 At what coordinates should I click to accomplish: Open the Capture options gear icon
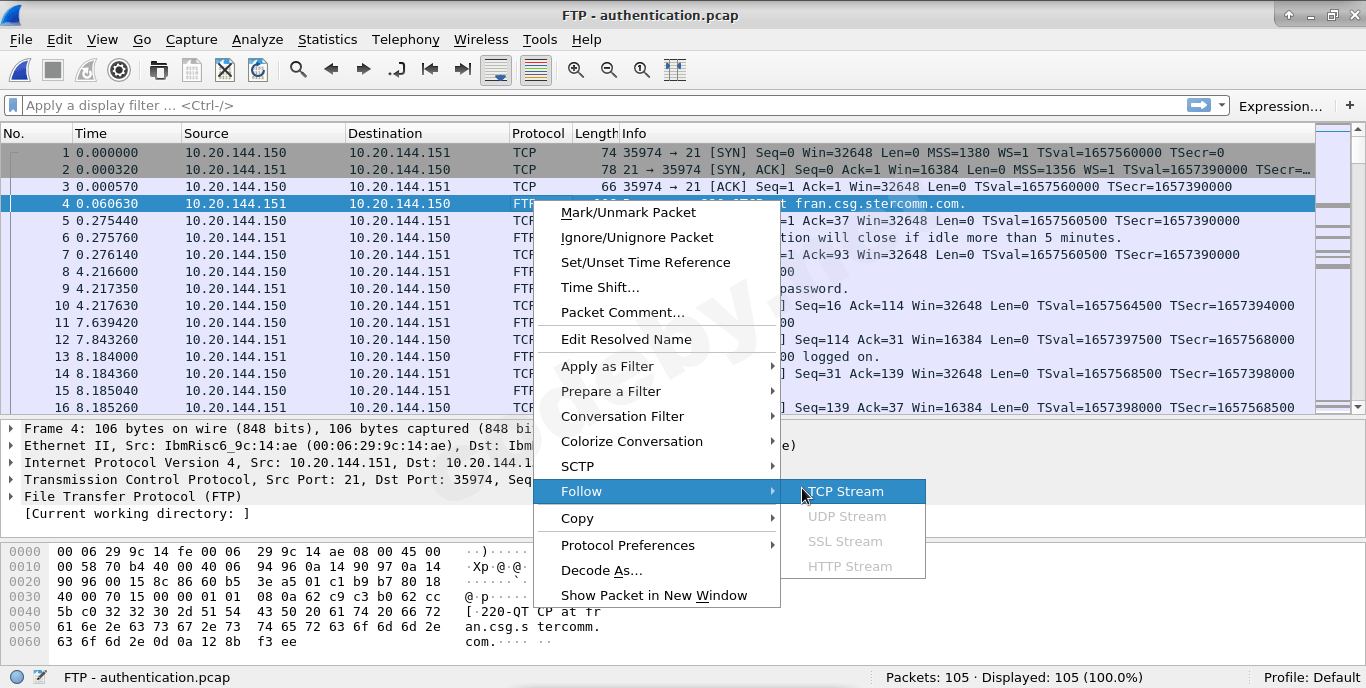pos(120,70)
